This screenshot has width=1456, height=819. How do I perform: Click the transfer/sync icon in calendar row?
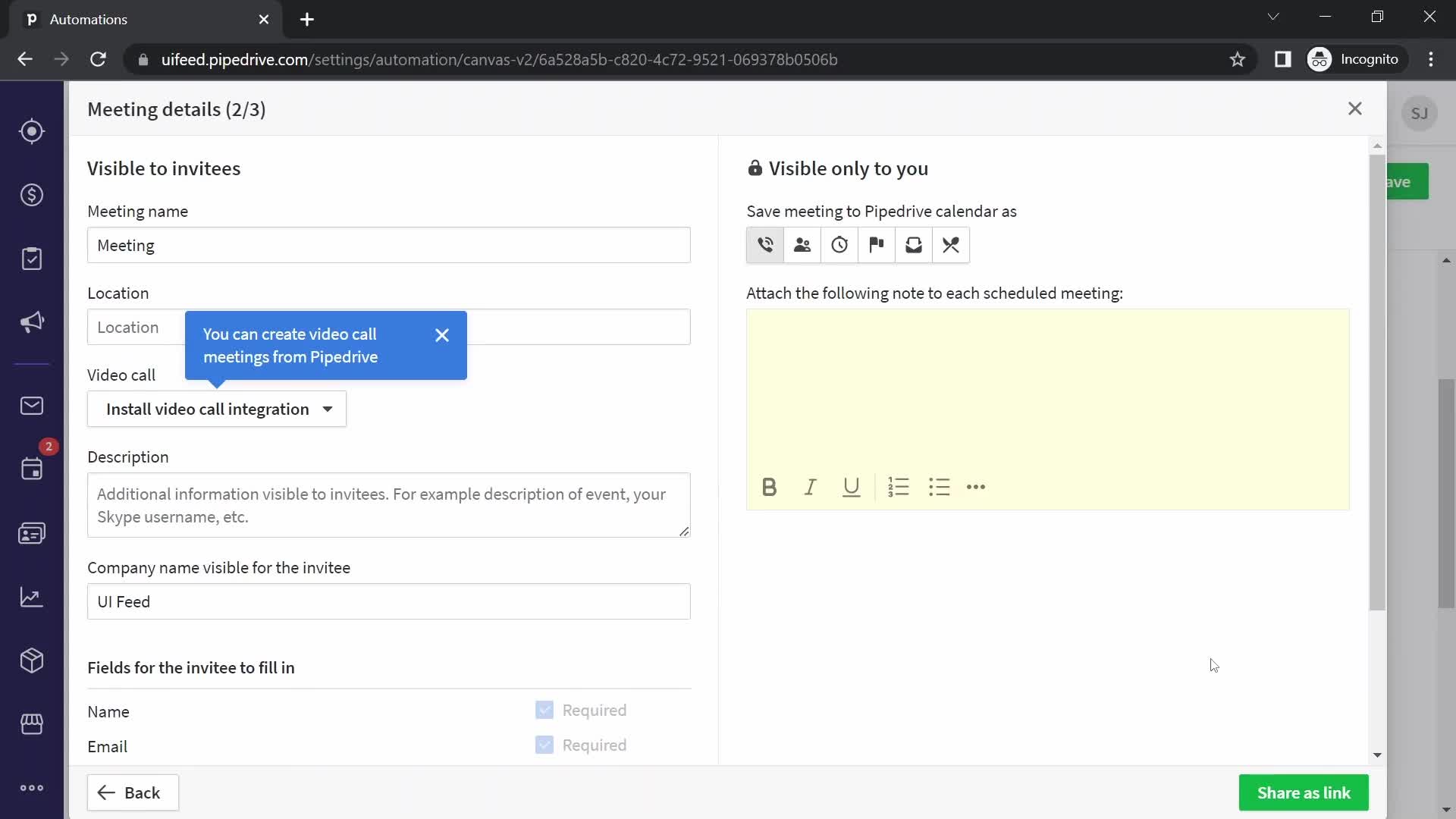[x=914, y=245]
